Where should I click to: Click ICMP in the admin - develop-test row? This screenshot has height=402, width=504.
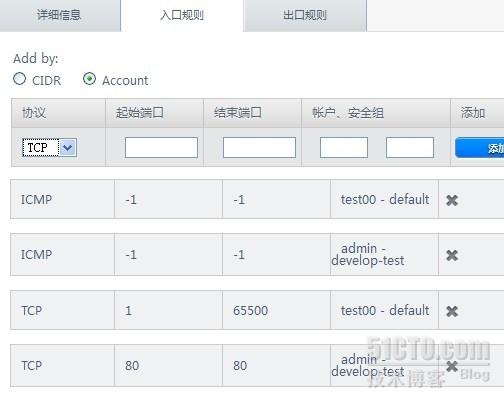tap(36, 255)
